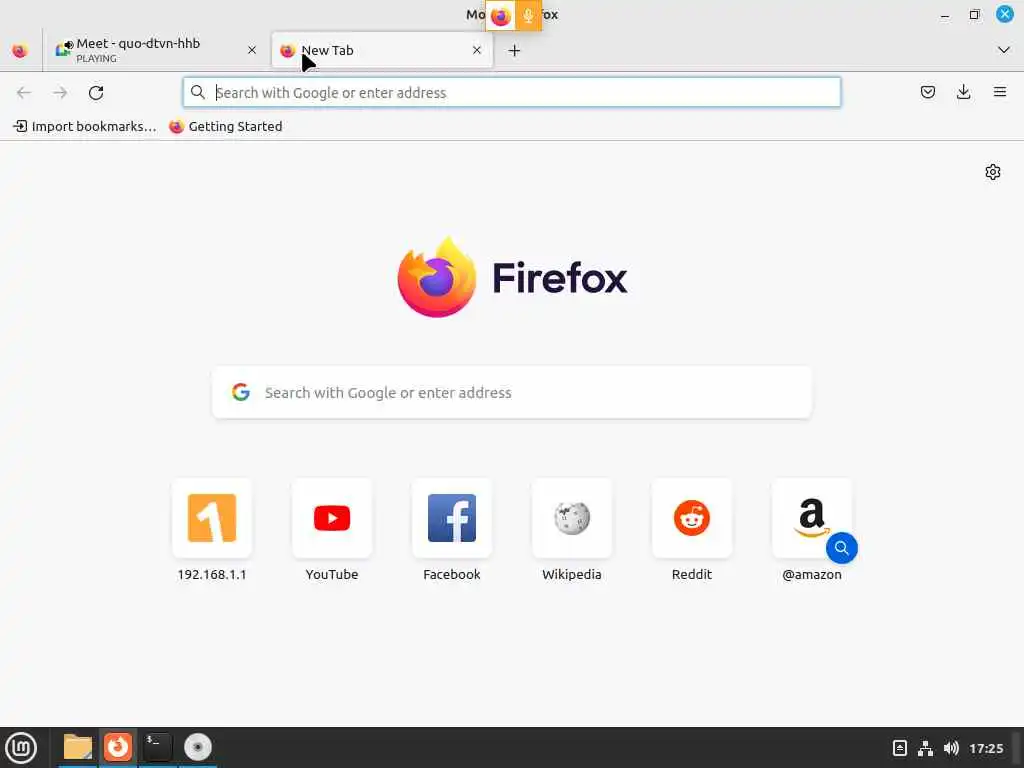
Task: Show the Downloads panel
Action: (x=963, y=92)
